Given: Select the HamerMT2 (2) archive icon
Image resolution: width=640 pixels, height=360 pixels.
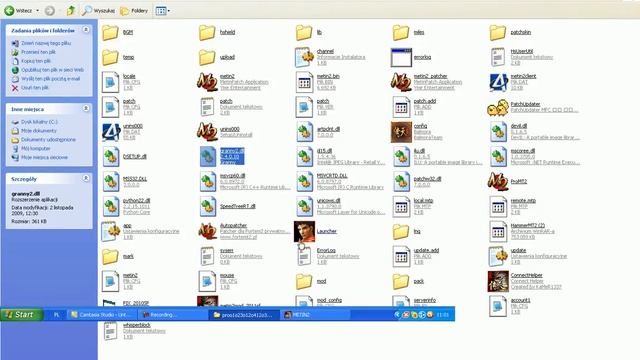Looking at the screenshot, I should (498, 231).
